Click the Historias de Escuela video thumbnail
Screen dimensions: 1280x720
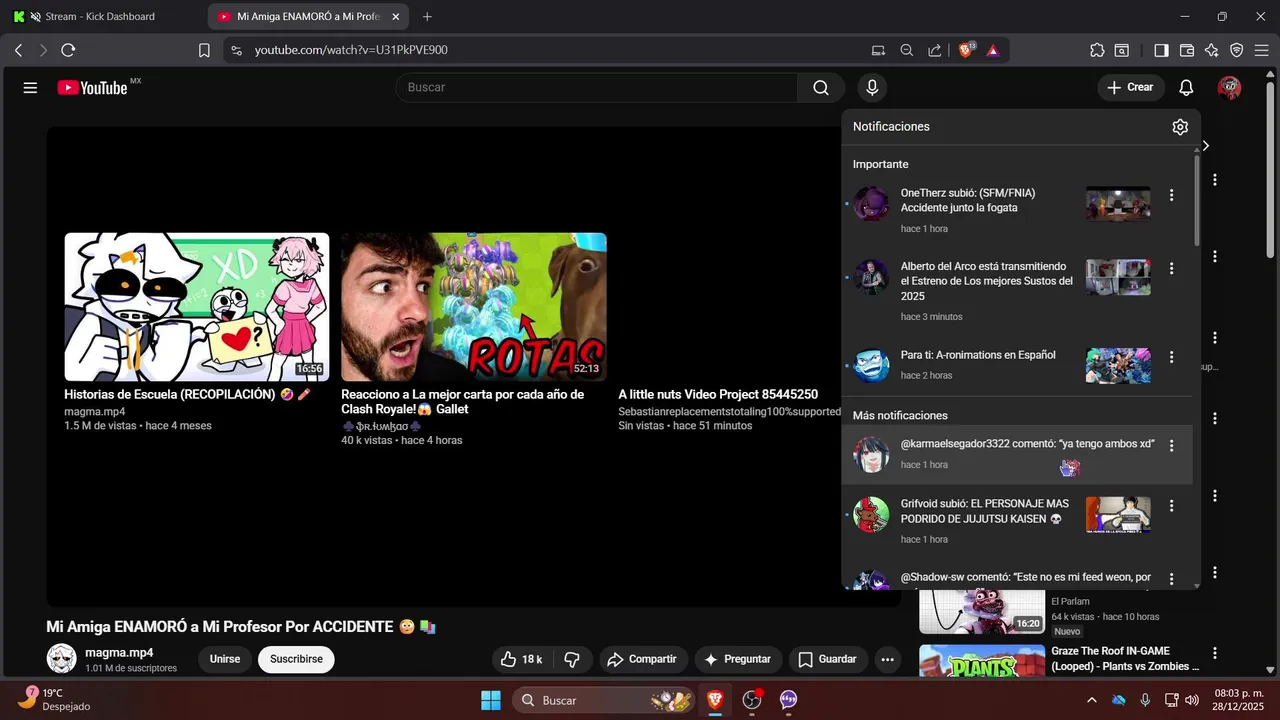pos(197,307)
